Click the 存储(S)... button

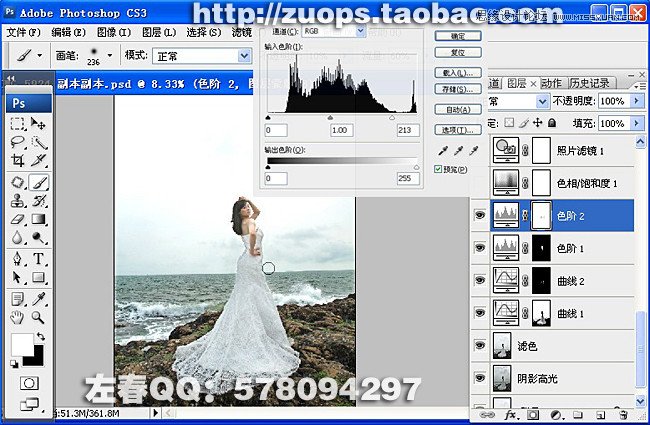pos(458,89)
